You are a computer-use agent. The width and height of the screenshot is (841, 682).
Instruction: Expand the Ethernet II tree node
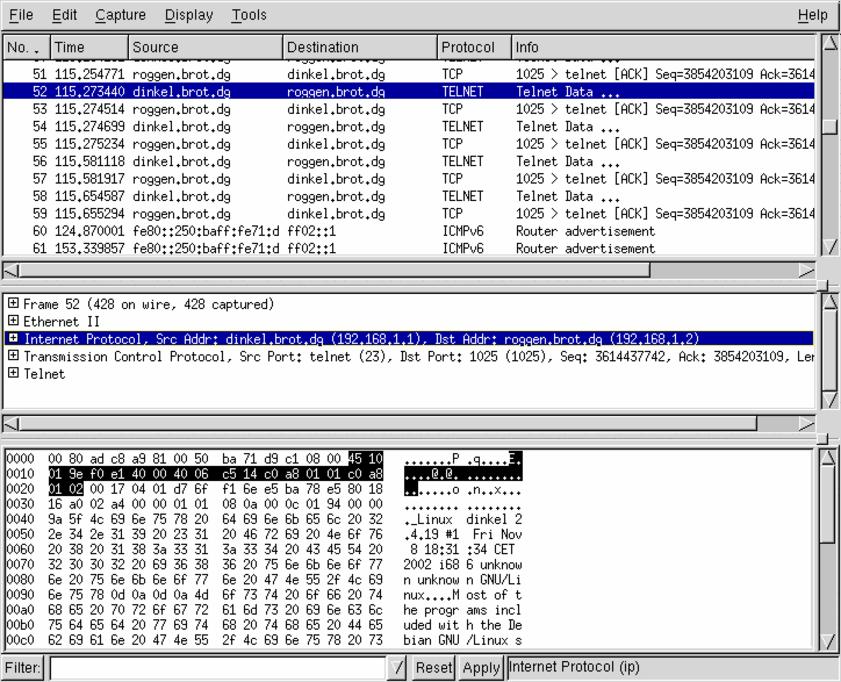point(13,321)
